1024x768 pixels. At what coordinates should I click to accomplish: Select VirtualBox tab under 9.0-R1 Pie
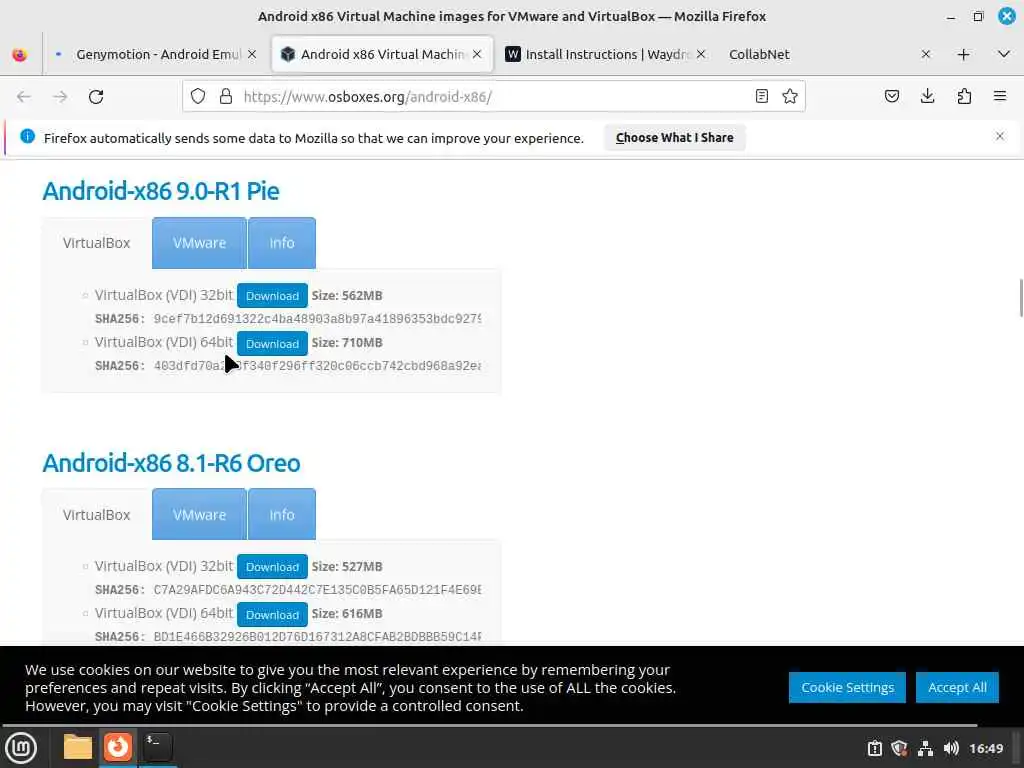[97, 243]
